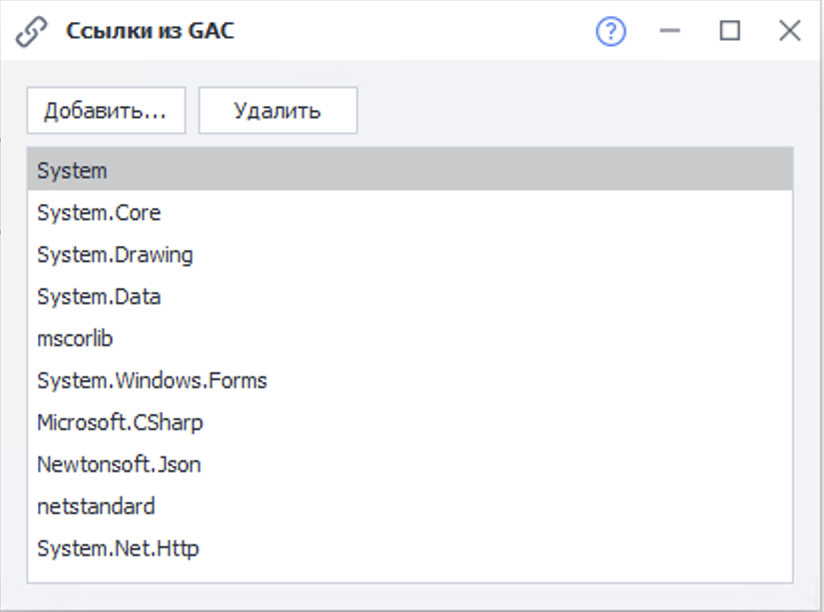Click empty list space right of mscorlib
The image size is (824, 612).
click(450, 339)
